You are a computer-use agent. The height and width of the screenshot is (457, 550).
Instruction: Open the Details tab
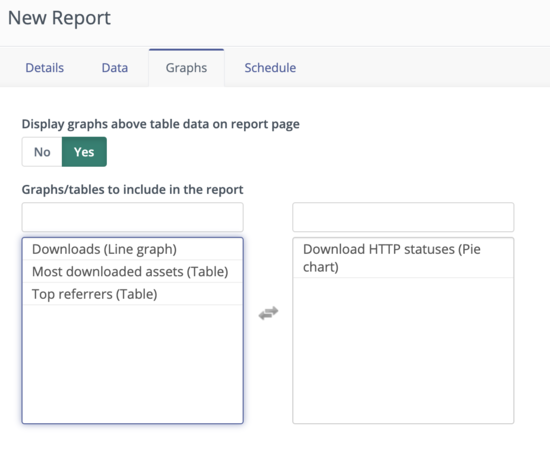(x=45, y=68)
